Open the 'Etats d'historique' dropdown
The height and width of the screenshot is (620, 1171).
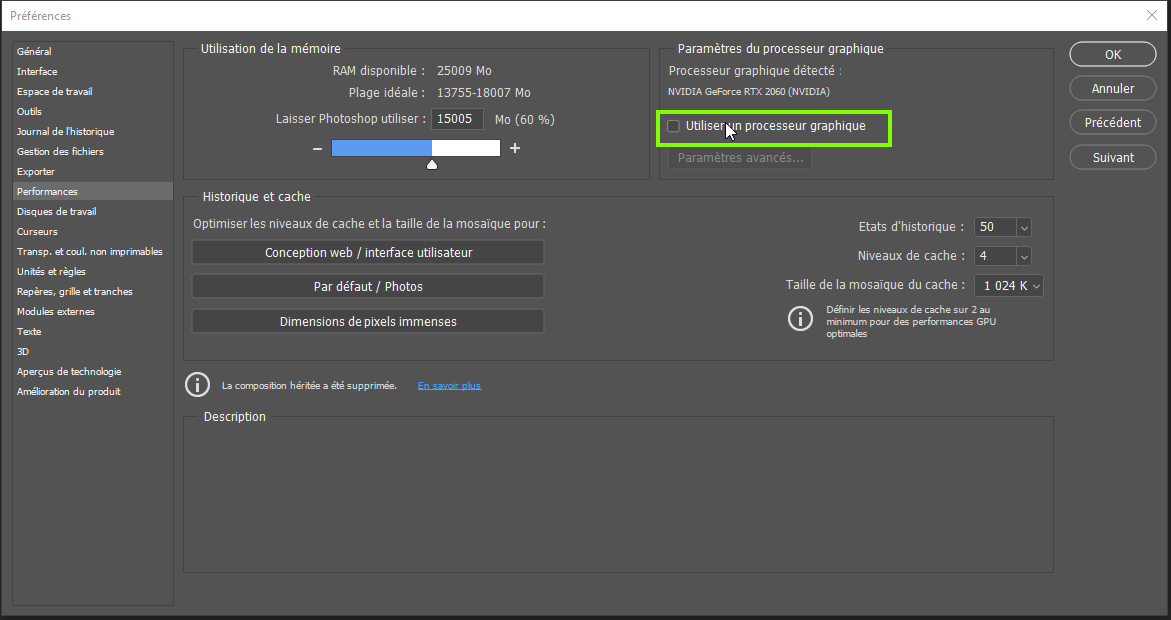pos(1022,227)
